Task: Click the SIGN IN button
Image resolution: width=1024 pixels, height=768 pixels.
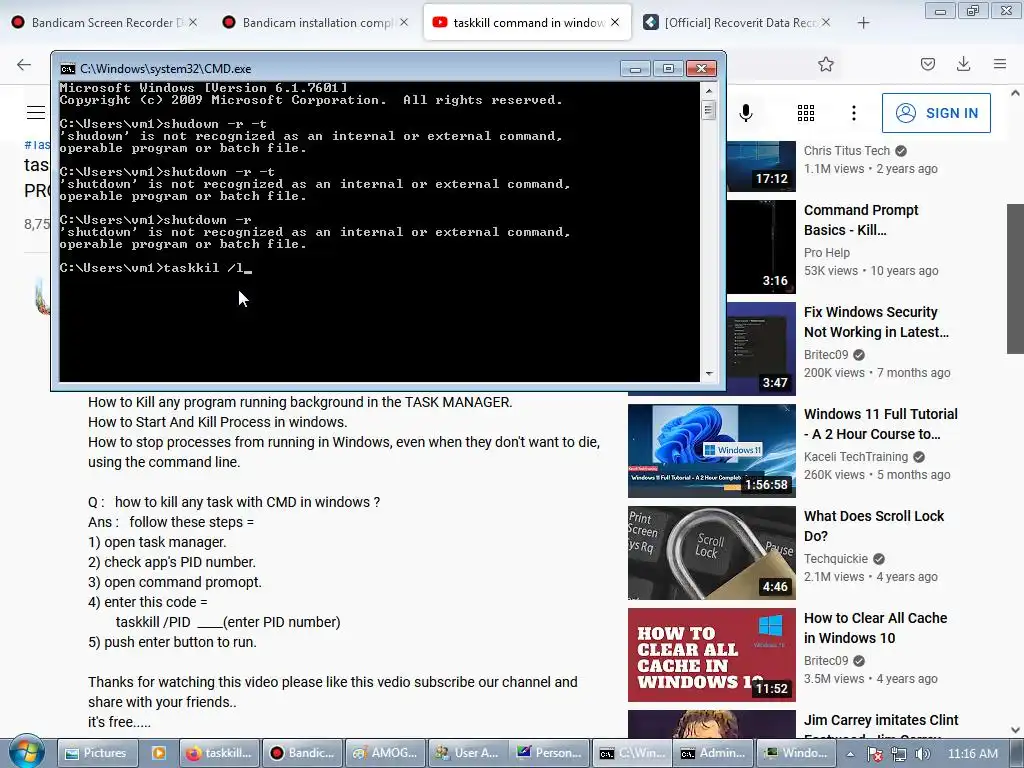Action: [x=936, y=113]
